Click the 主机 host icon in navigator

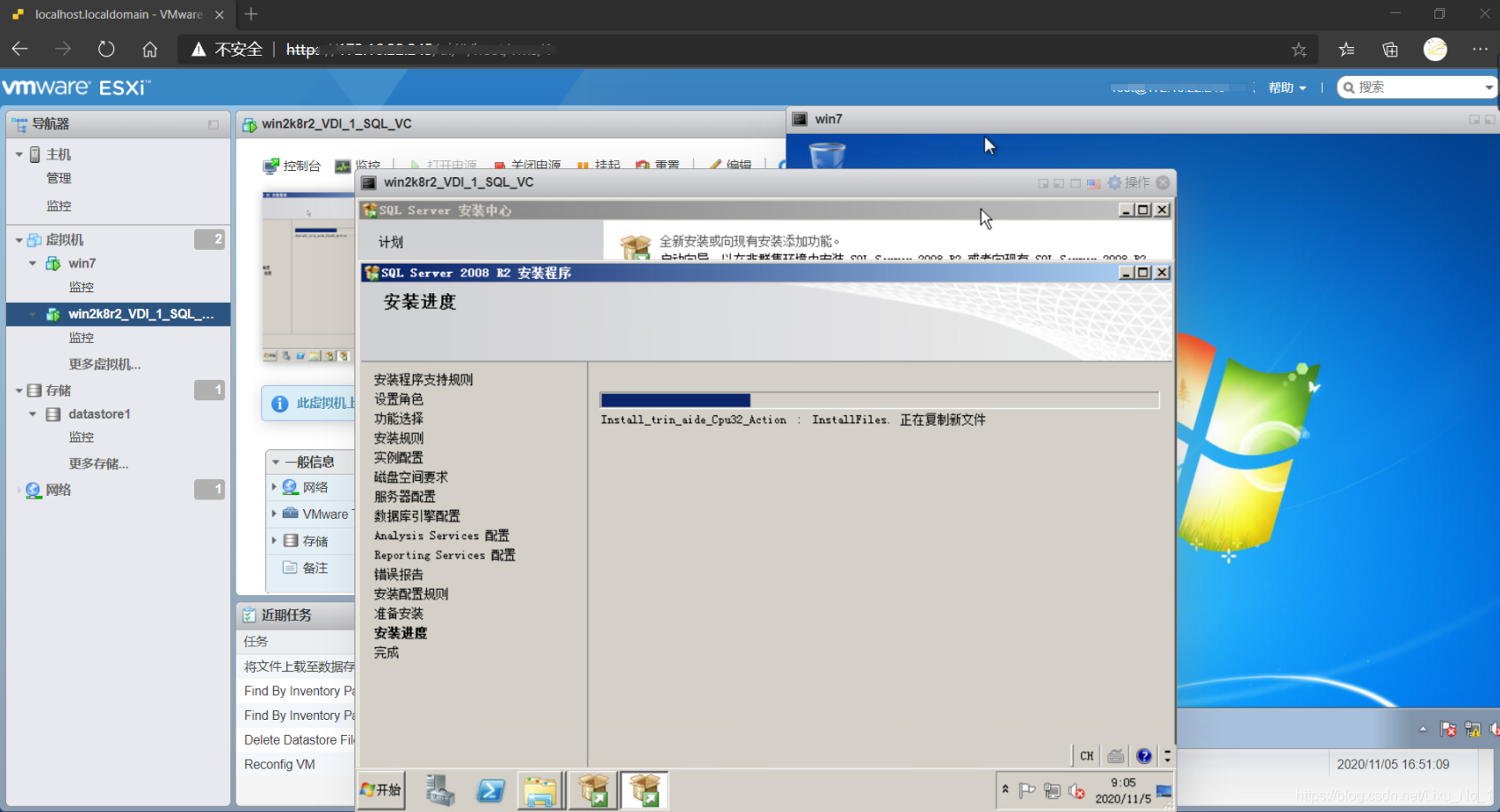pyautogui.click(x=35, y=154)
